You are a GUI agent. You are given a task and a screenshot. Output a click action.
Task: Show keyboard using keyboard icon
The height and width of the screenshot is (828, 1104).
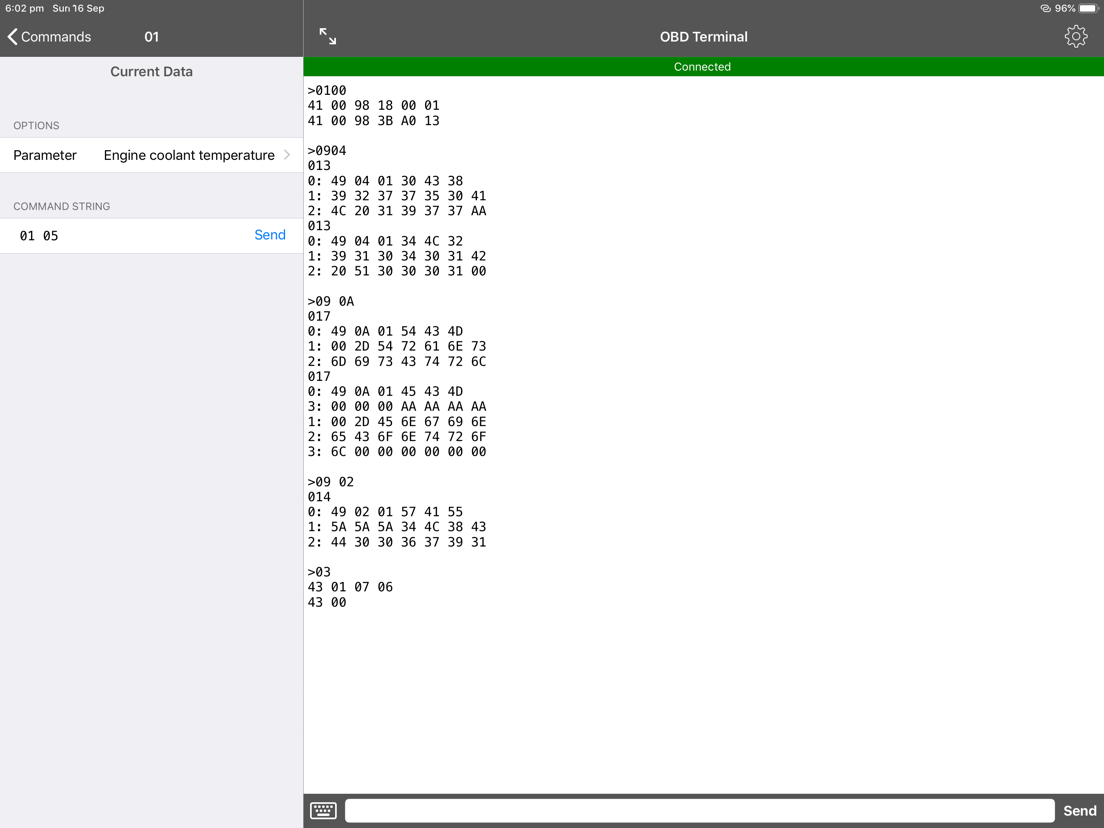click(323, 810)
